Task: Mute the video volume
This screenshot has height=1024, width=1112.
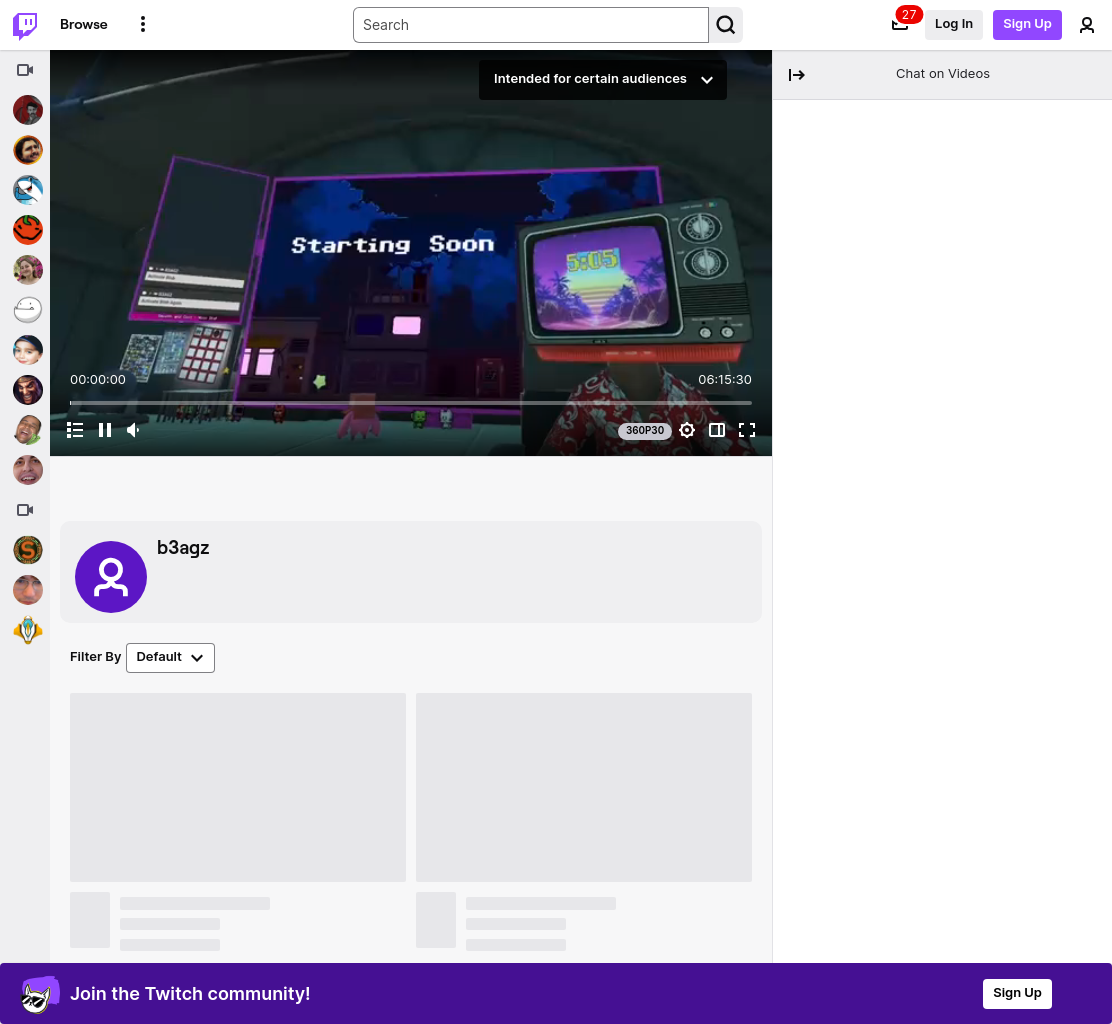Action: point(133,430)
